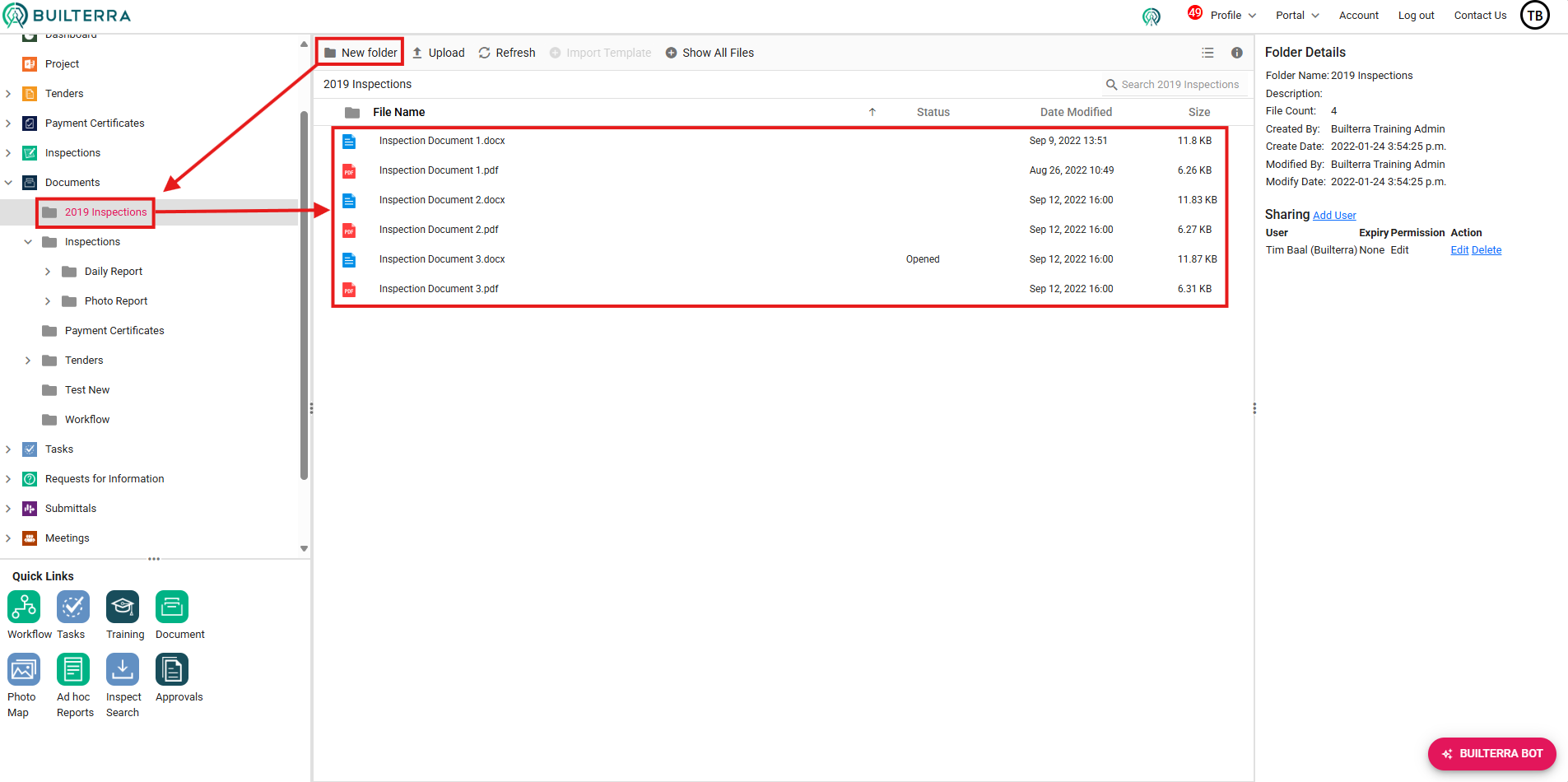Image resolution: width=1568 pixels, height=782 pixels.
Task: Open the Ad hoc Reports quick link icon
Action: [73, 669]
